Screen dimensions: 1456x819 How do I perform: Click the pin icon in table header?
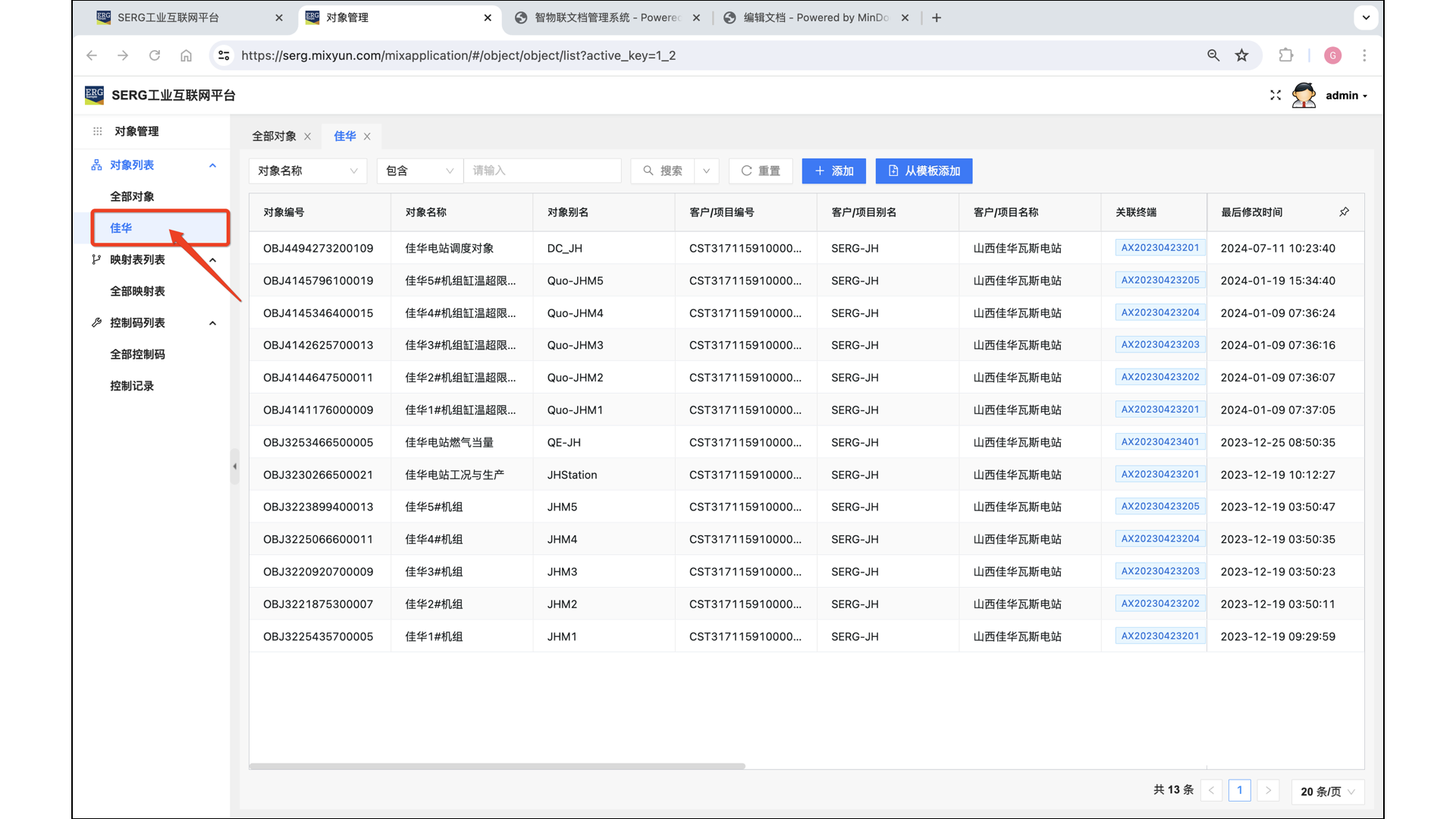[x=1344, y=212]
